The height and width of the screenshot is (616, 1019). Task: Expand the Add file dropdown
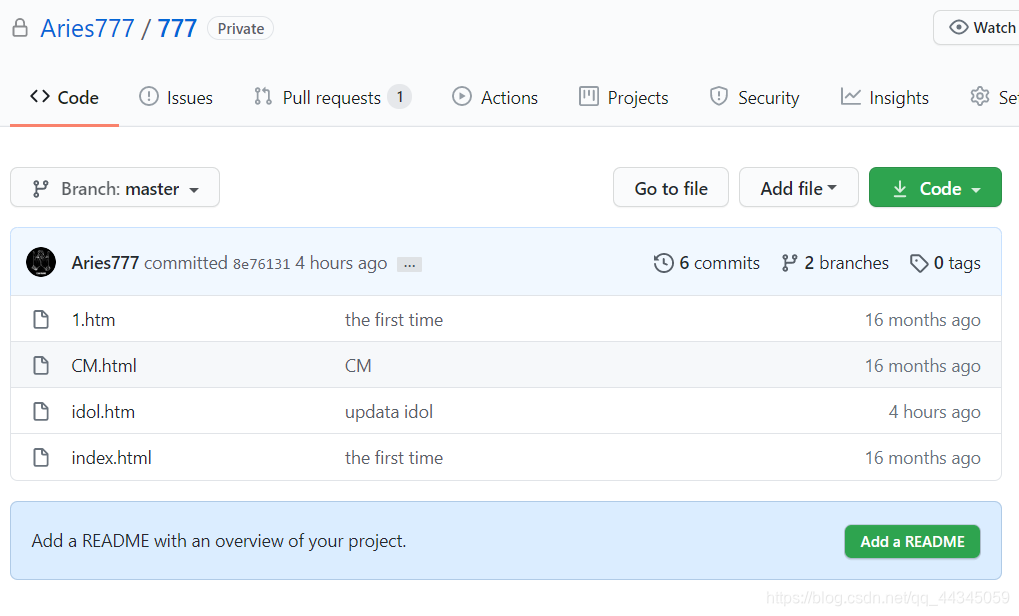799,188
